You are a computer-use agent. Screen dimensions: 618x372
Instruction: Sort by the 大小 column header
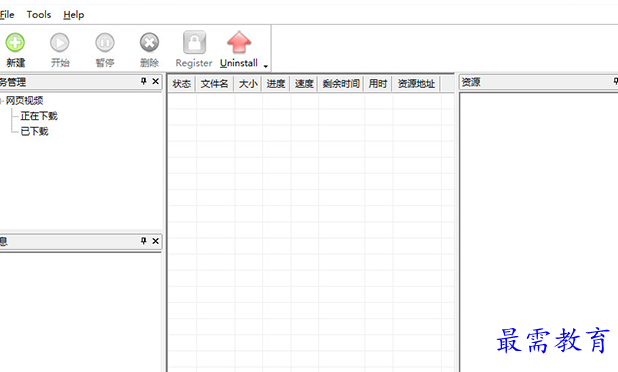click(248, 84)
